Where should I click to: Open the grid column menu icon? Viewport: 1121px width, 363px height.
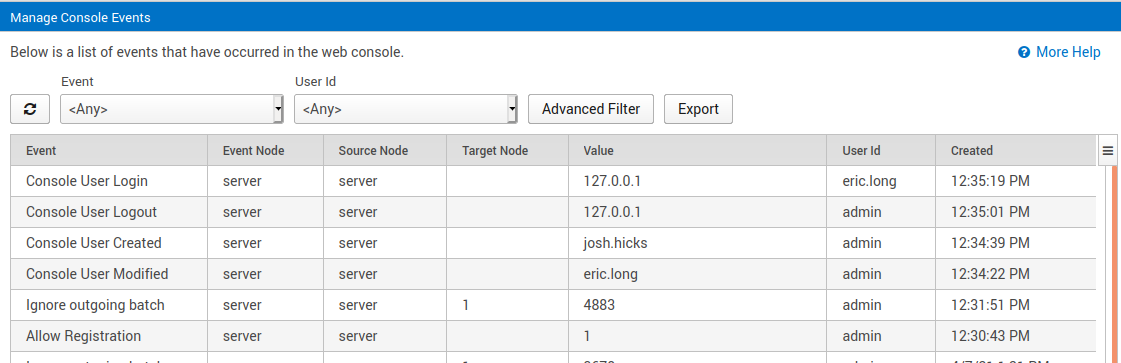1107,151
